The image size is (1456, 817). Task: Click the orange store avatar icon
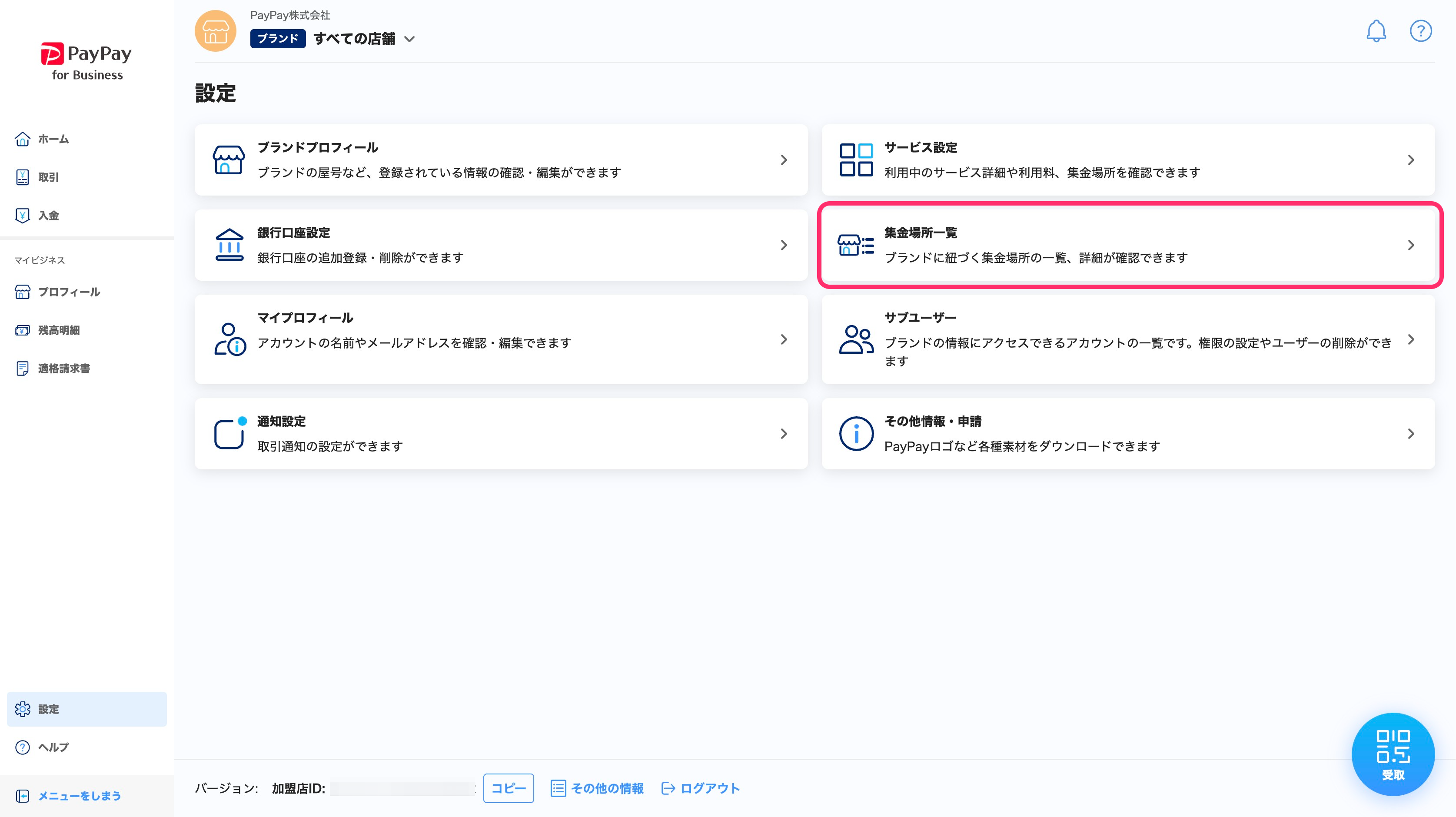(x=215, y=30)
